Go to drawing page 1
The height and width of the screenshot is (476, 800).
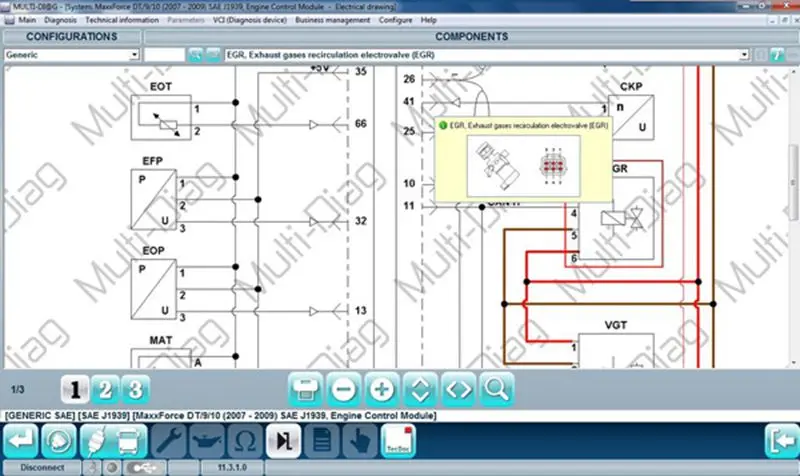click(75, 390)
